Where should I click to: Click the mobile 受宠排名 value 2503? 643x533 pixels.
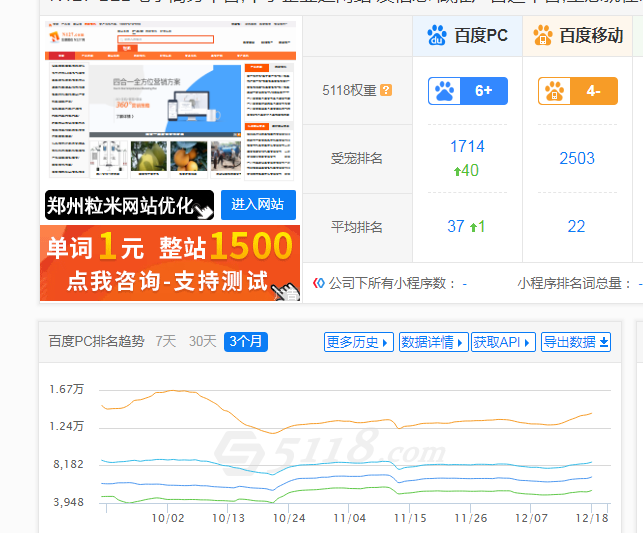pyautogui.click(x=577, y=158)
